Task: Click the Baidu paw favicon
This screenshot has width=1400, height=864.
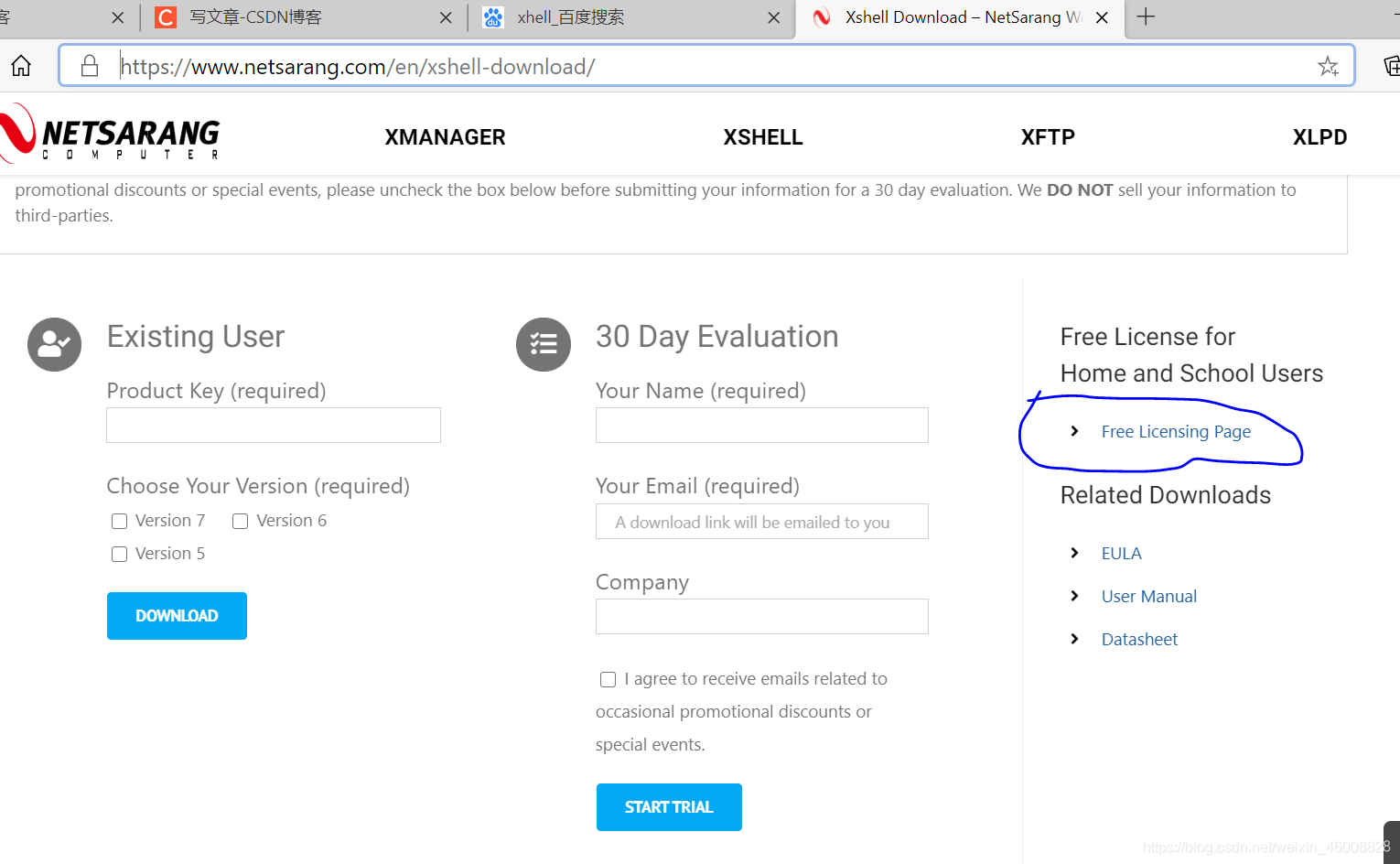Action: tap(493, 17)
